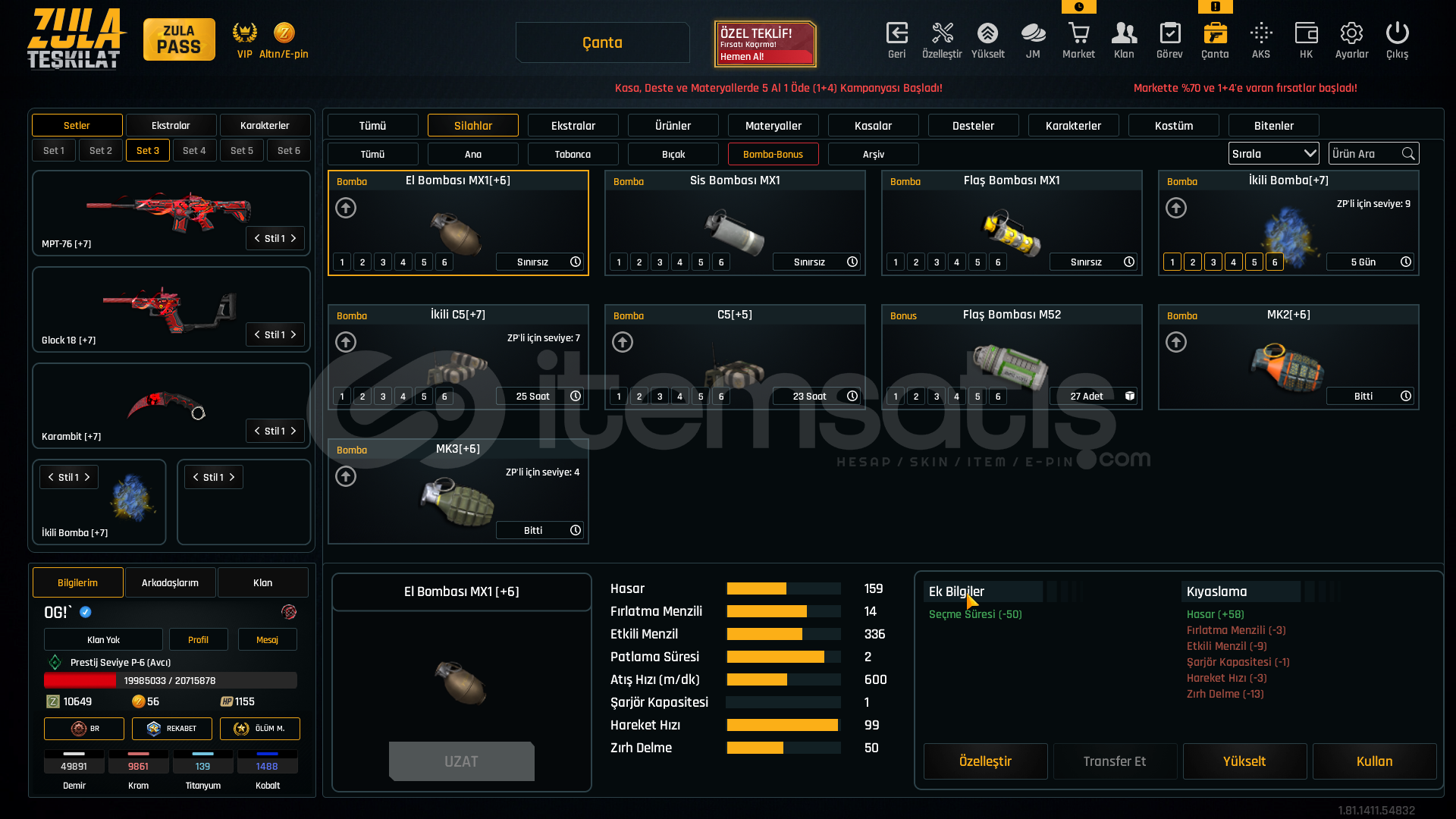The height and width of the screenshot is (819, 1456).
Task: Select the Set 4 tab
Action: pos(194,151)
